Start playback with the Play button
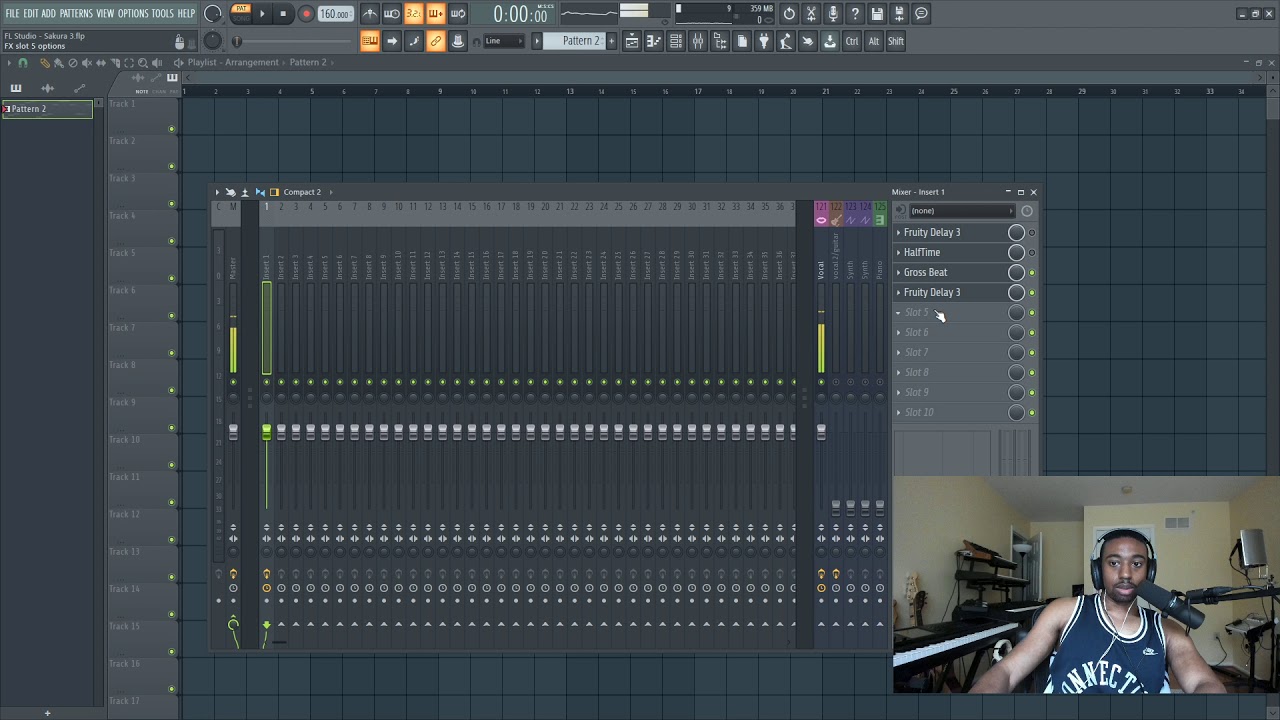Image resolution: width=1280 pixels, height=720 pixels. (x=262, y=14)
